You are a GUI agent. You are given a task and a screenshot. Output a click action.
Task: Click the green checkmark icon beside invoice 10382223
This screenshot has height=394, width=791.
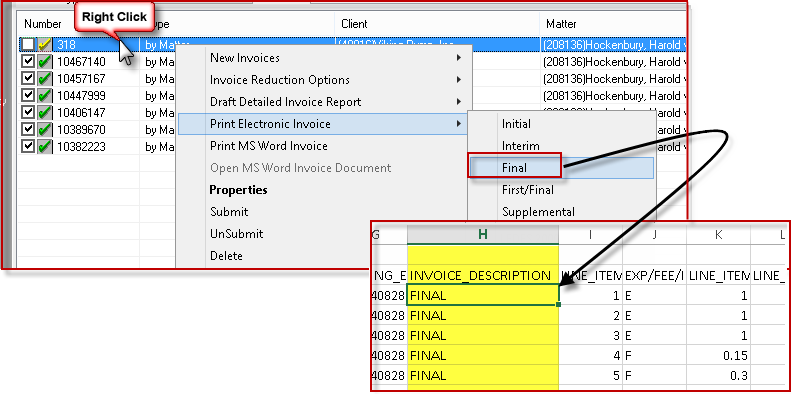click(45, 147)
